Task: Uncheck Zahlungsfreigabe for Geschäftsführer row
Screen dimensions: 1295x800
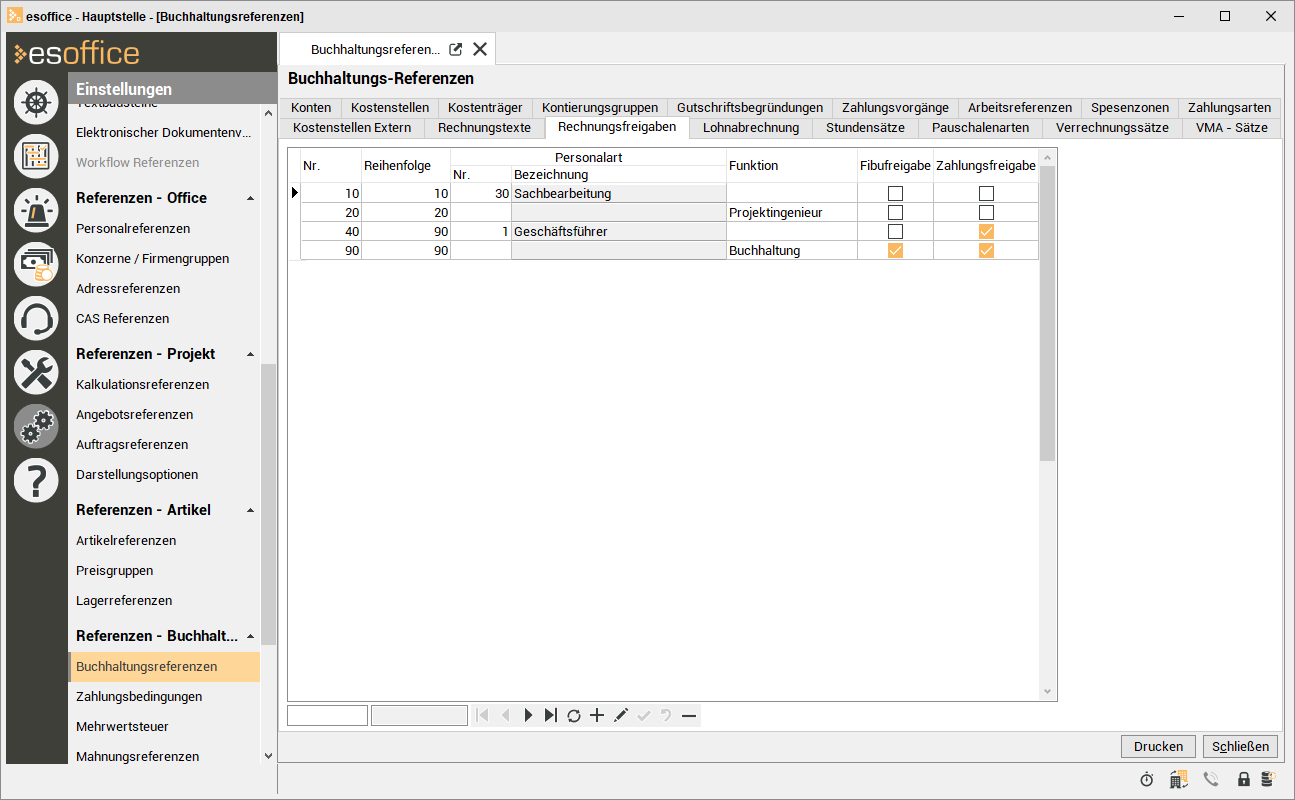Action: [x=986, y=231]
